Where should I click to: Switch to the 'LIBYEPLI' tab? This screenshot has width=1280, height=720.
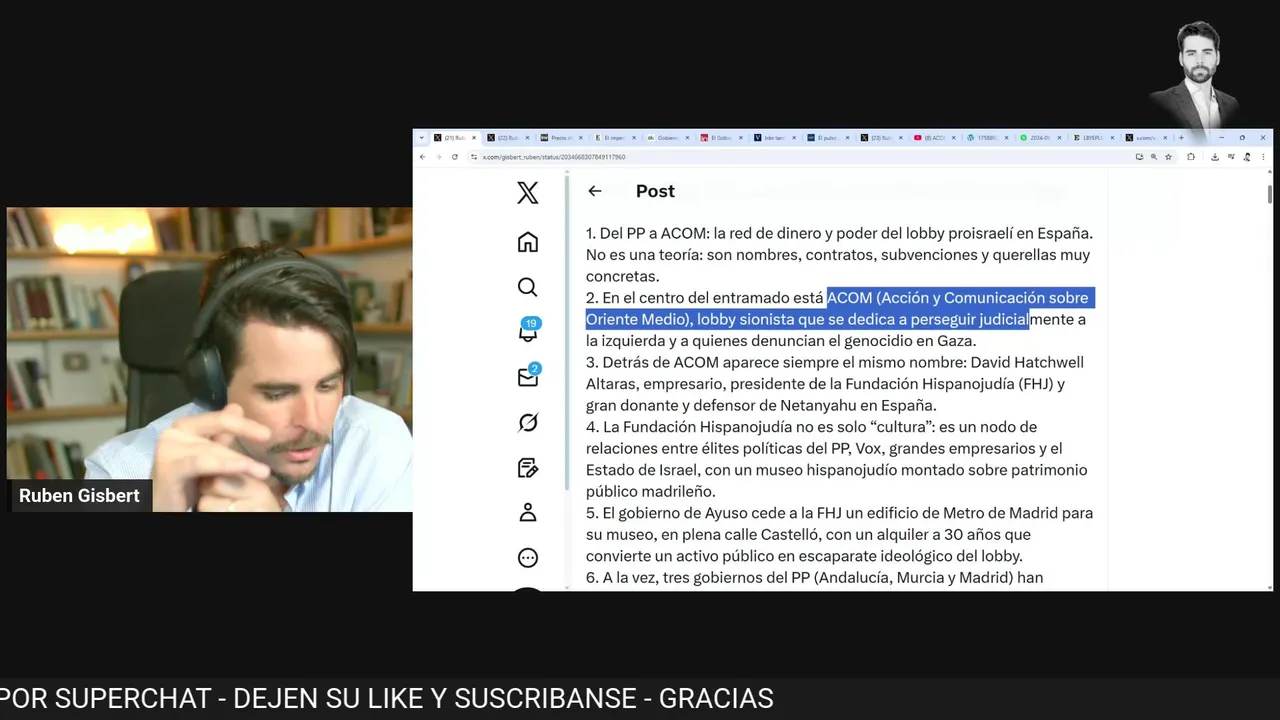click(1096, 138)
